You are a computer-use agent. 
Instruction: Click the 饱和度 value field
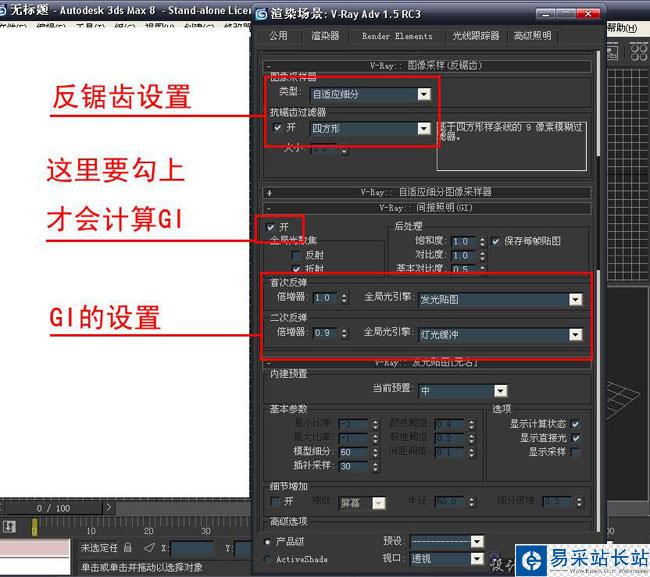pos(463,241)
